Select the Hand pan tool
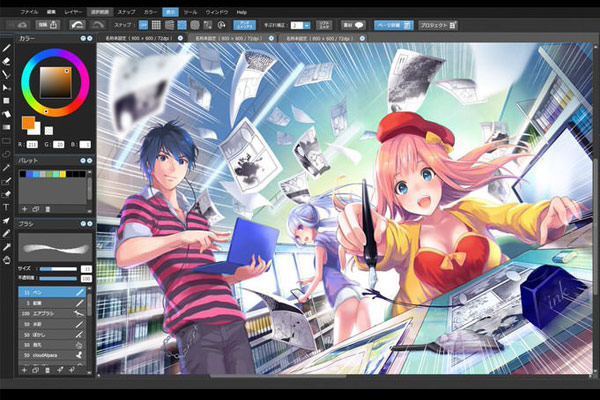 coord(7,260)
